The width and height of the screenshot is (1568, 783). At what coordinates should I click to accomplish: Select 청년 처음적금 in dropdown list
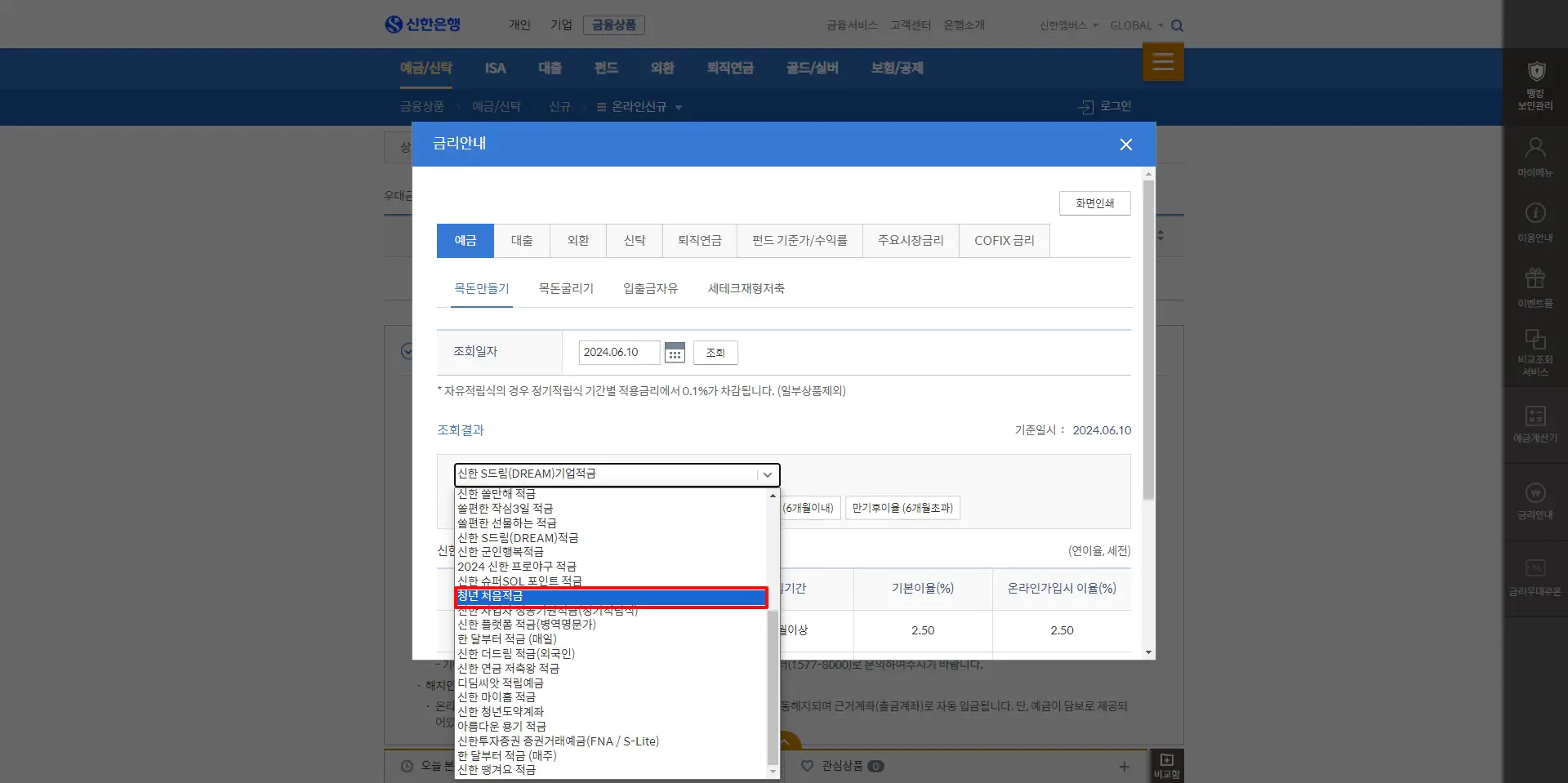[x=611, y=597]
